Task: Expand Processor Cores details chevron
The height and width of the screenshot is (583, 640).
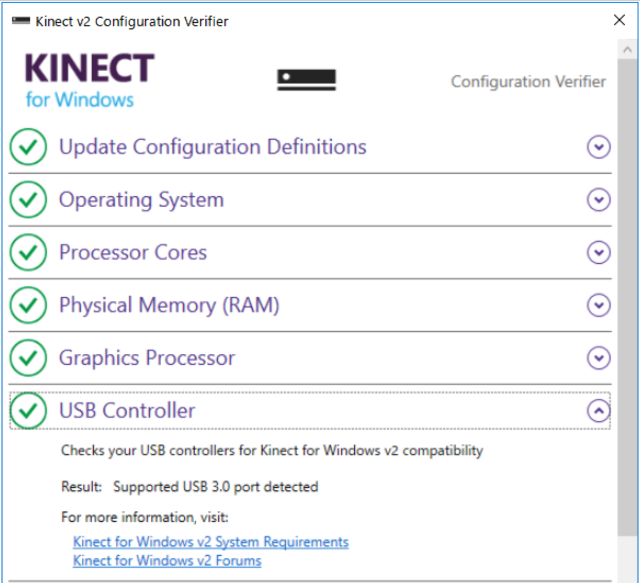Action: [599, 252]
